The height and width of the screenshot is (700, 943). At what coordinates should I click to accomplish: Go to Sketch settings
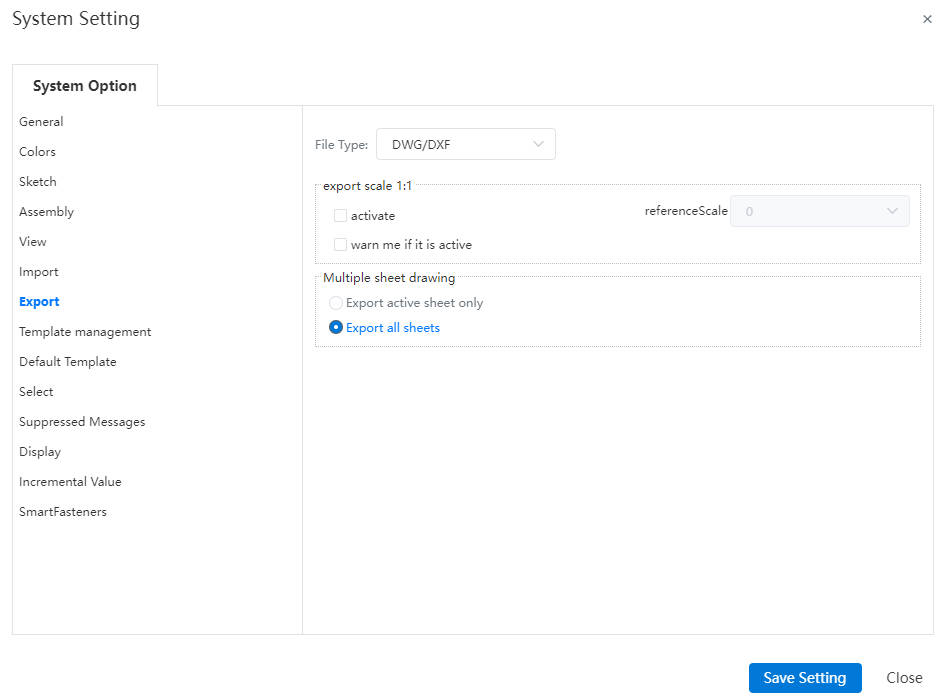(x=37, y=182)
